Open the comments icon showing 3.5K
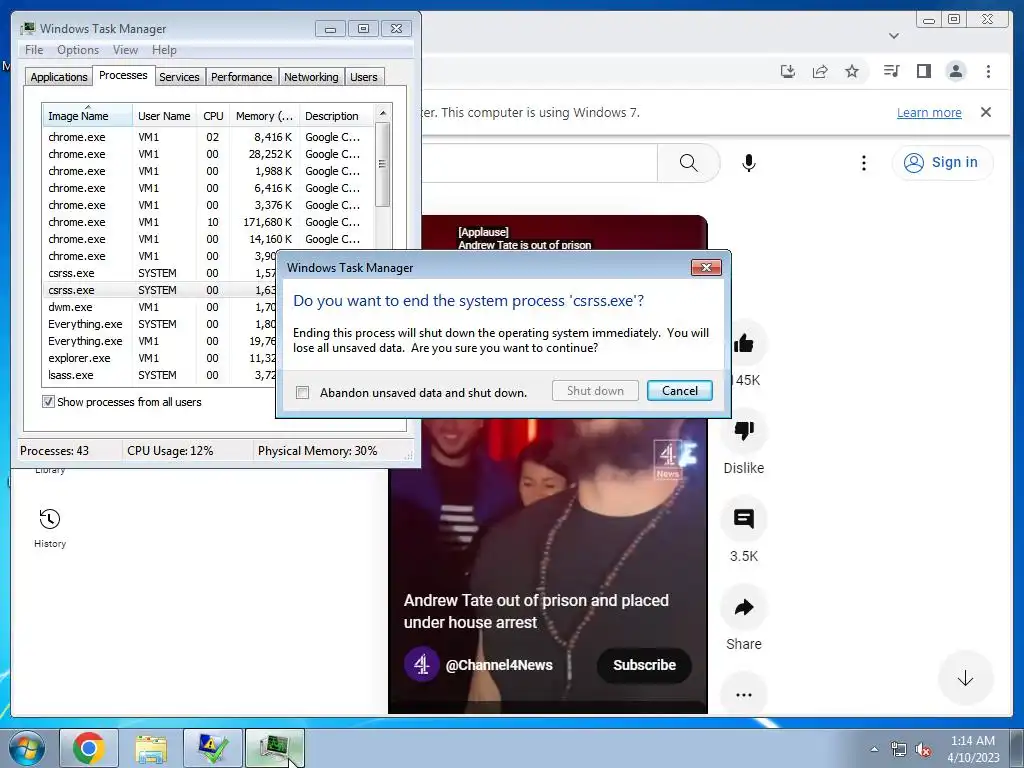Viewport: 1024px width, 768px height. 744,519
